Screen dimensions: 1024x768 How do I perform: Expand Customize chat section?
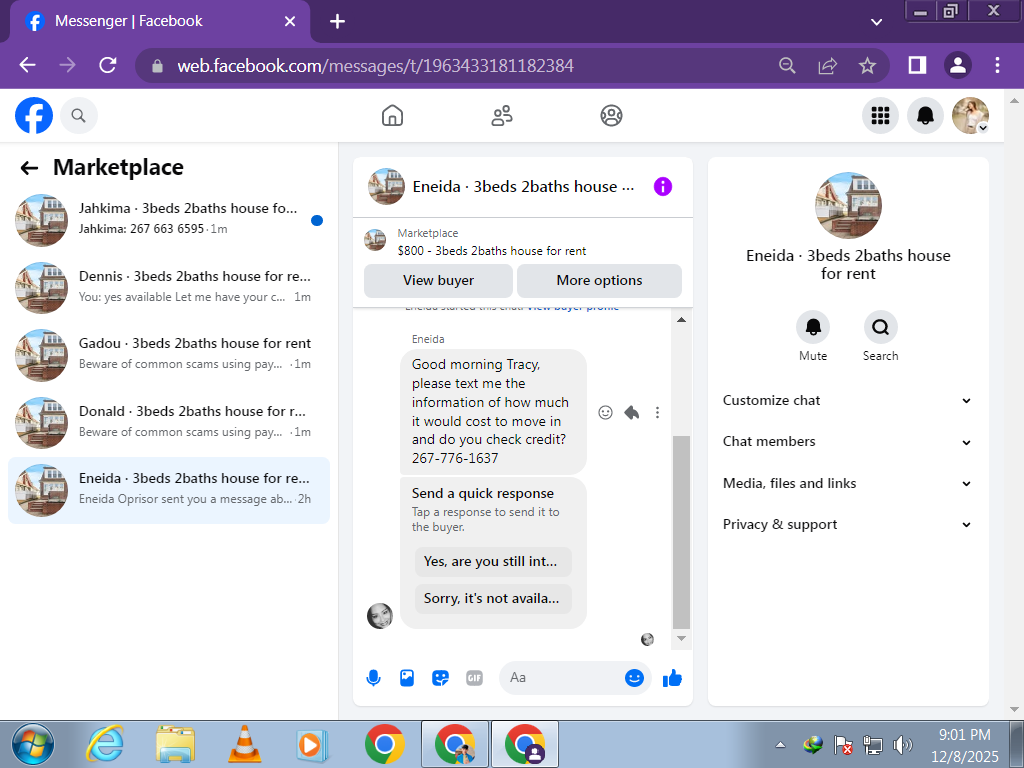848,401
